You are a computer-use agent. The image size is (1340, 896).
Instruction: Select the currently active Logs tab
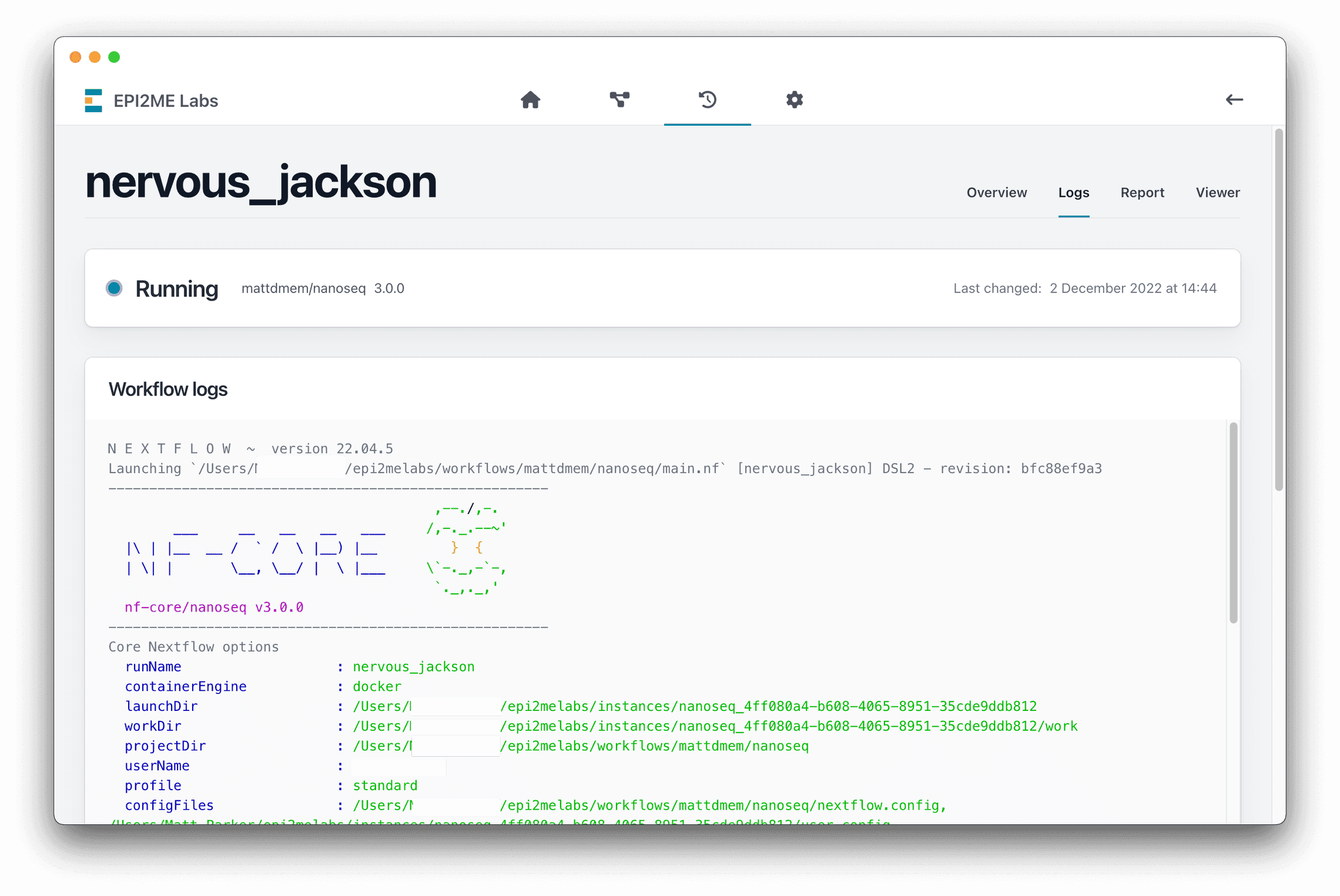(x=1073, y=192)
